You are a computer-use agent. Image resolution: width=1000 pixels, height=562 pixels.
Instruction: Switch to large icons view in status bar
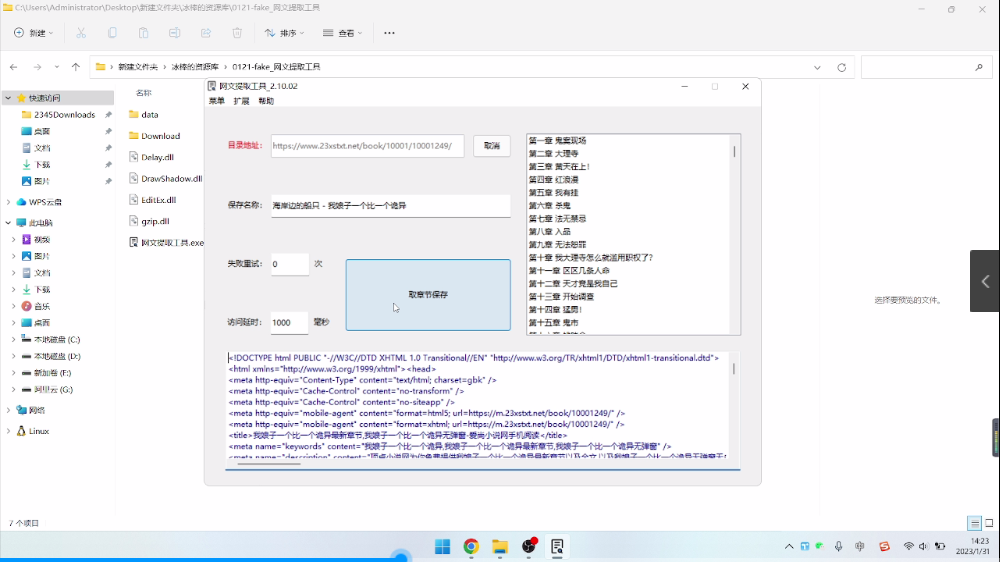pos(988,523)
